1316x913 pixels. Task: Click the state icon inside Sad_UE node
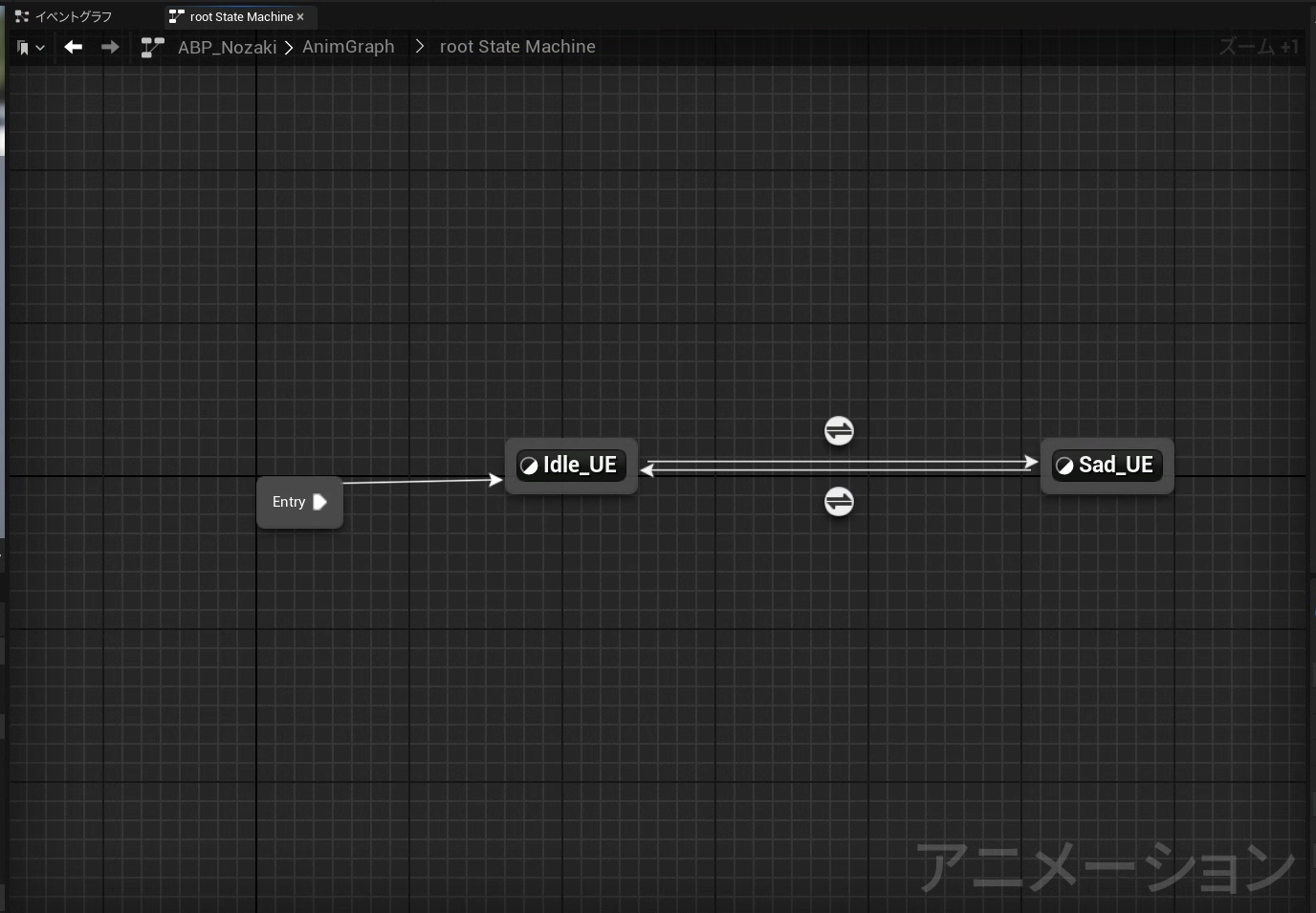(1064, 466)
